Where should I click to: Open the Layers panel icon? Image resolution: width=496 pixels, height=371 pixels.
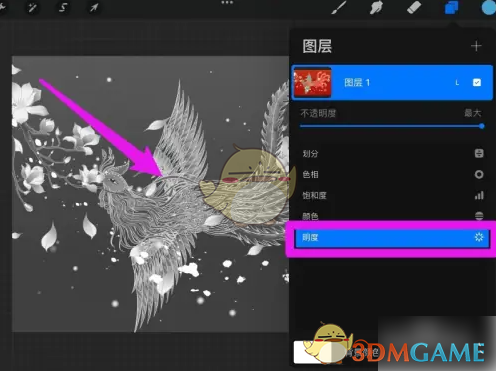click(x=451, y=7)
